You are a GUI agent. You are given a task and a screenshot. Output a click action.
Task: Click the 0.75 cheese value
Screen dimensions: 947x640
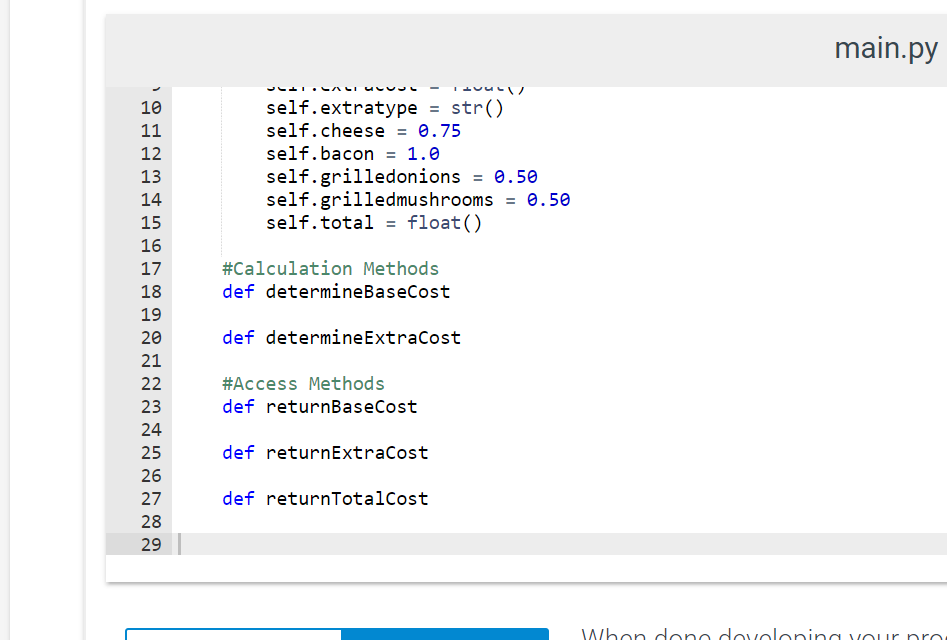click(x=439, y=131)
